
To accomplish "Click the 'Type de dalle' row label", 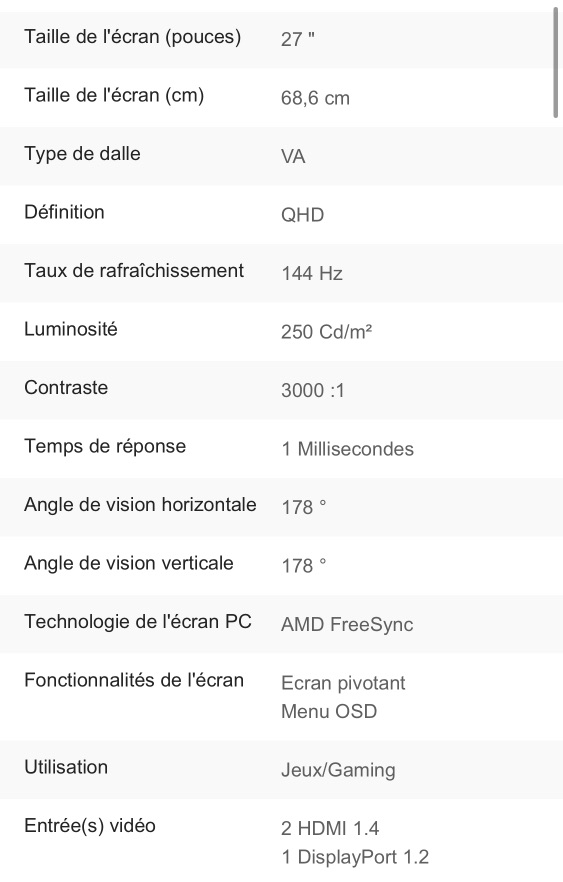I will [x=82, y=154].
